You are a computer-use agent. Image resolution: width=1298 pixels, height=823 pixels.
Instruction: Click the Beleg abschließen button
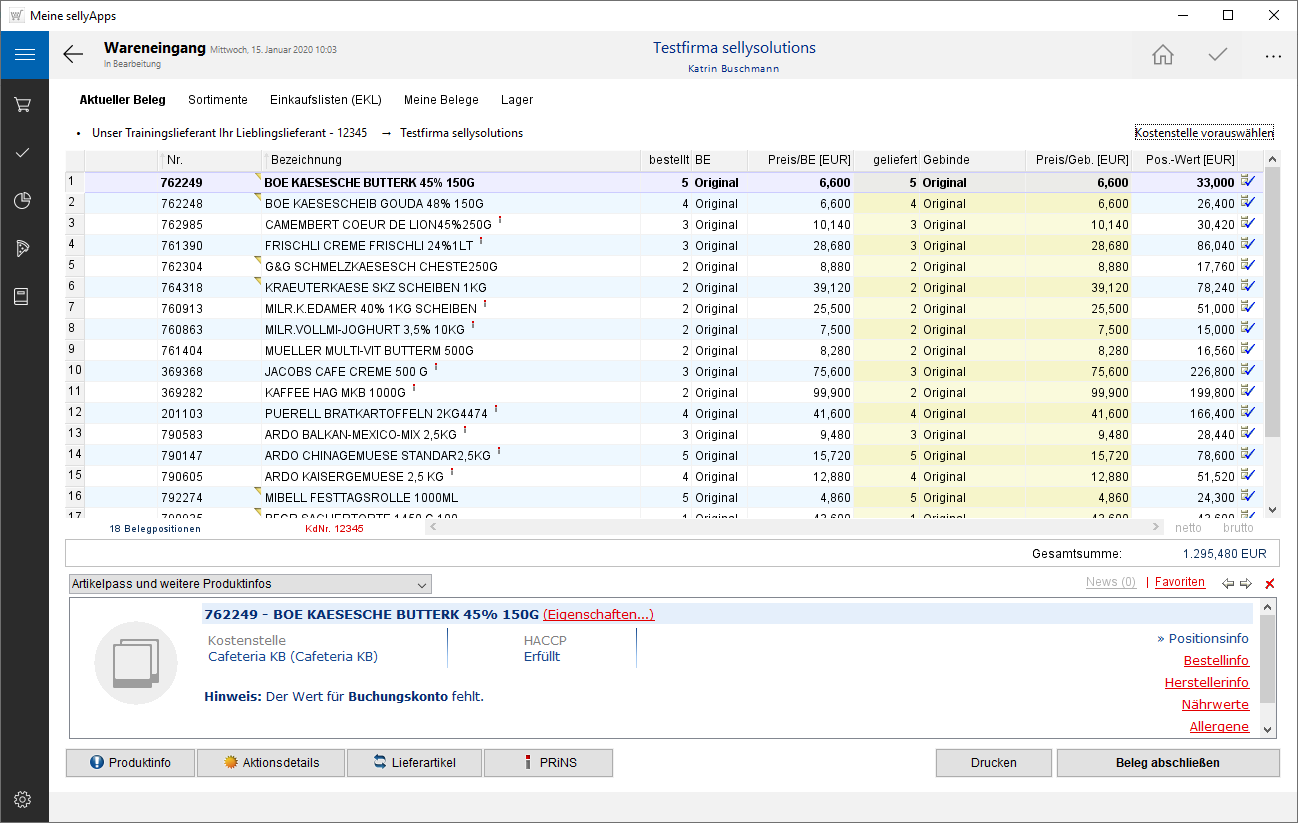click(x=1167, y=763)
